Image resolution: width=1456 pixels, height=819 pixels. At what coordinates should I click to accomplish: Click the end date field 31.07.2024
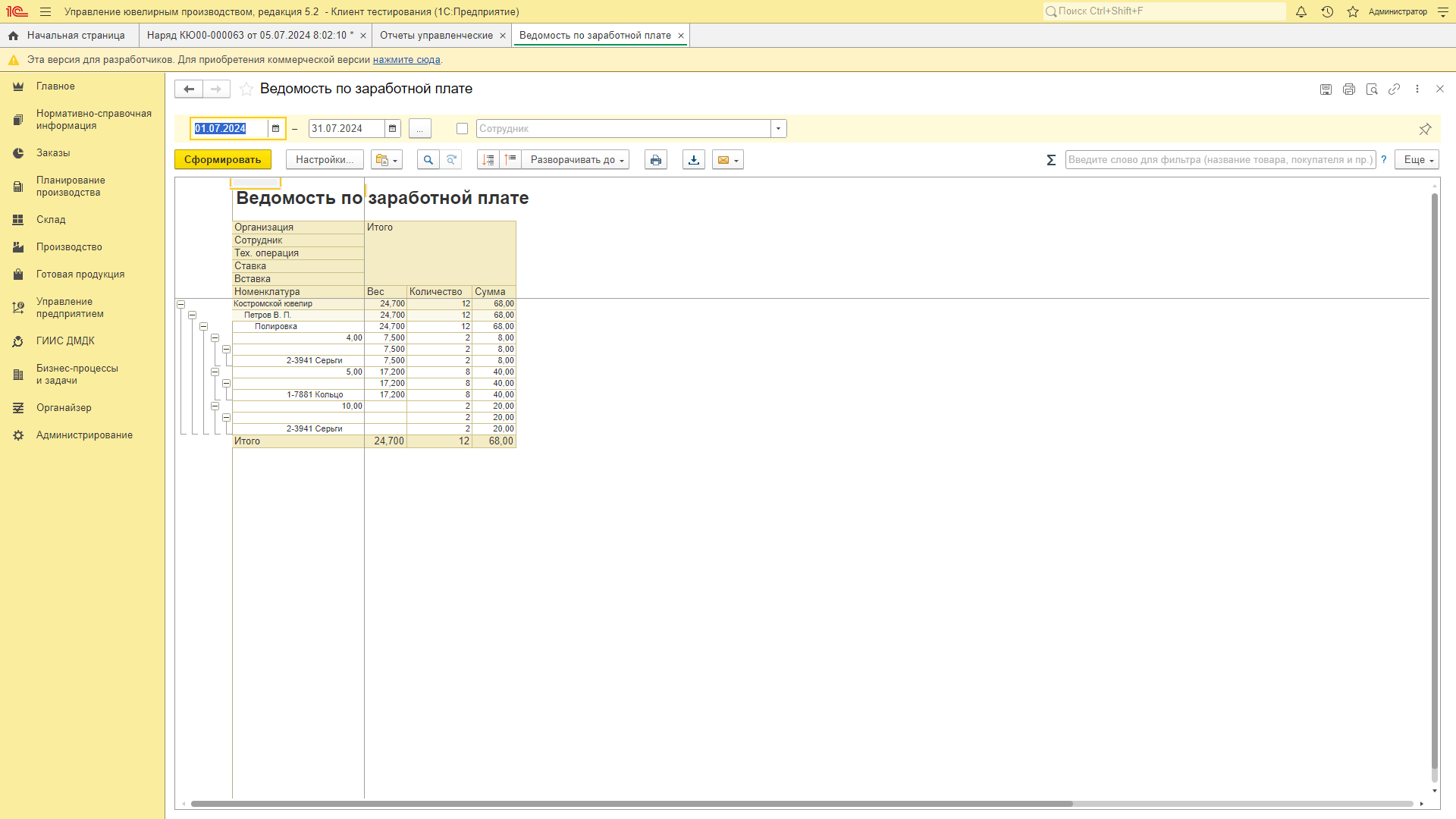click(347, 129)
